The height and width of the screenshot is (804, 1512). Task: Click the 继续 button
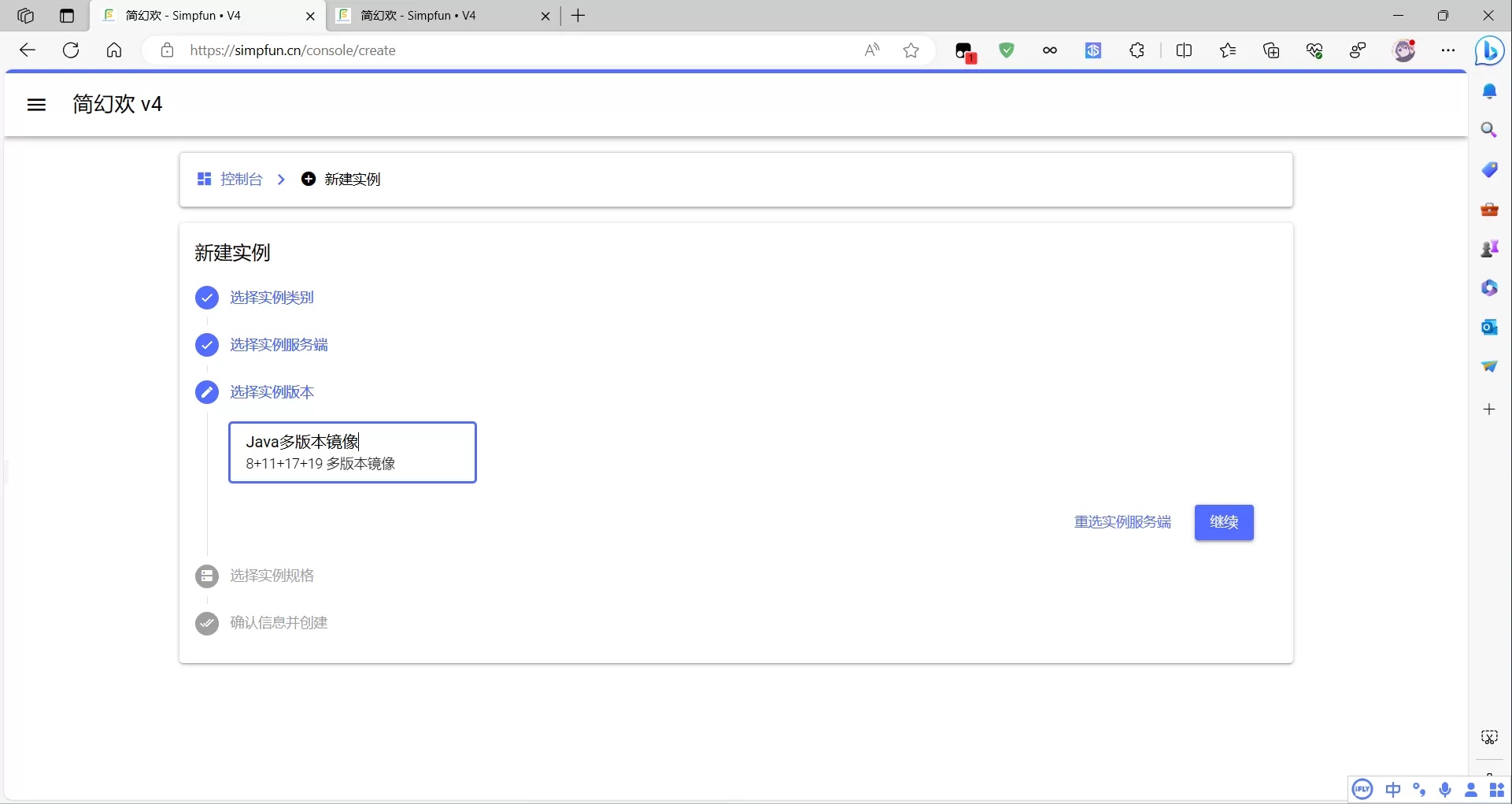point(1223,522)
